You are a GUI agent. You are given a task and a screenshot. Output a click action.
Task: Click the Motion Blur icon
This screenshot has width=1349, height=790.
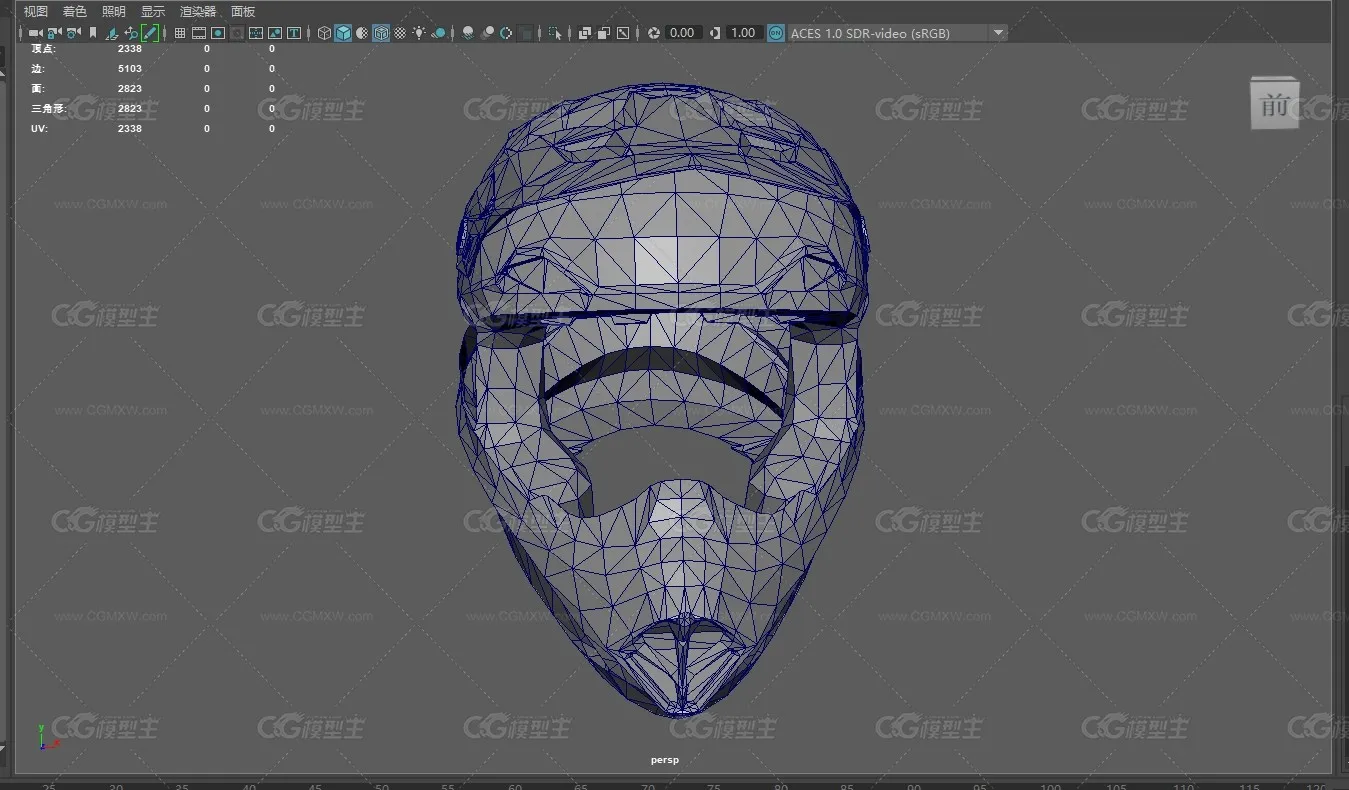(487, 33)
